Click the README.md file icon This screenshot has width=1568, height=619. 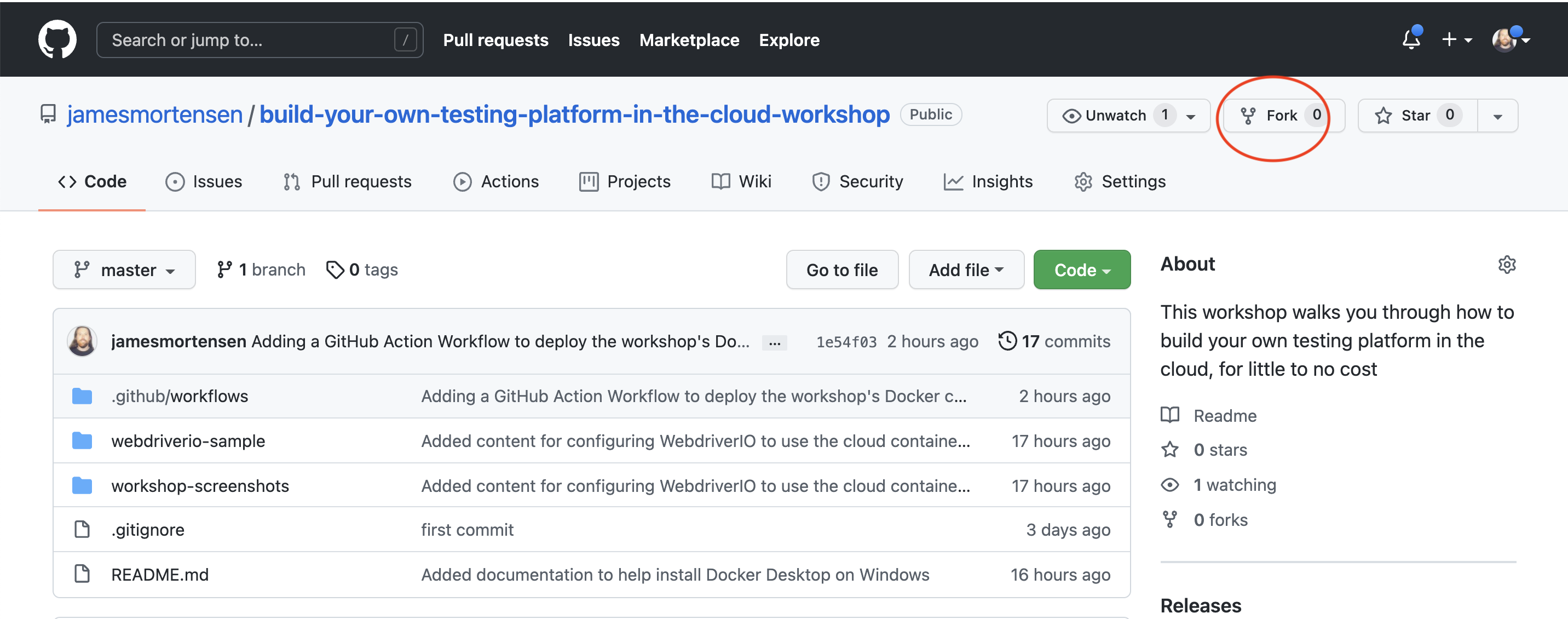pos(82,574)
